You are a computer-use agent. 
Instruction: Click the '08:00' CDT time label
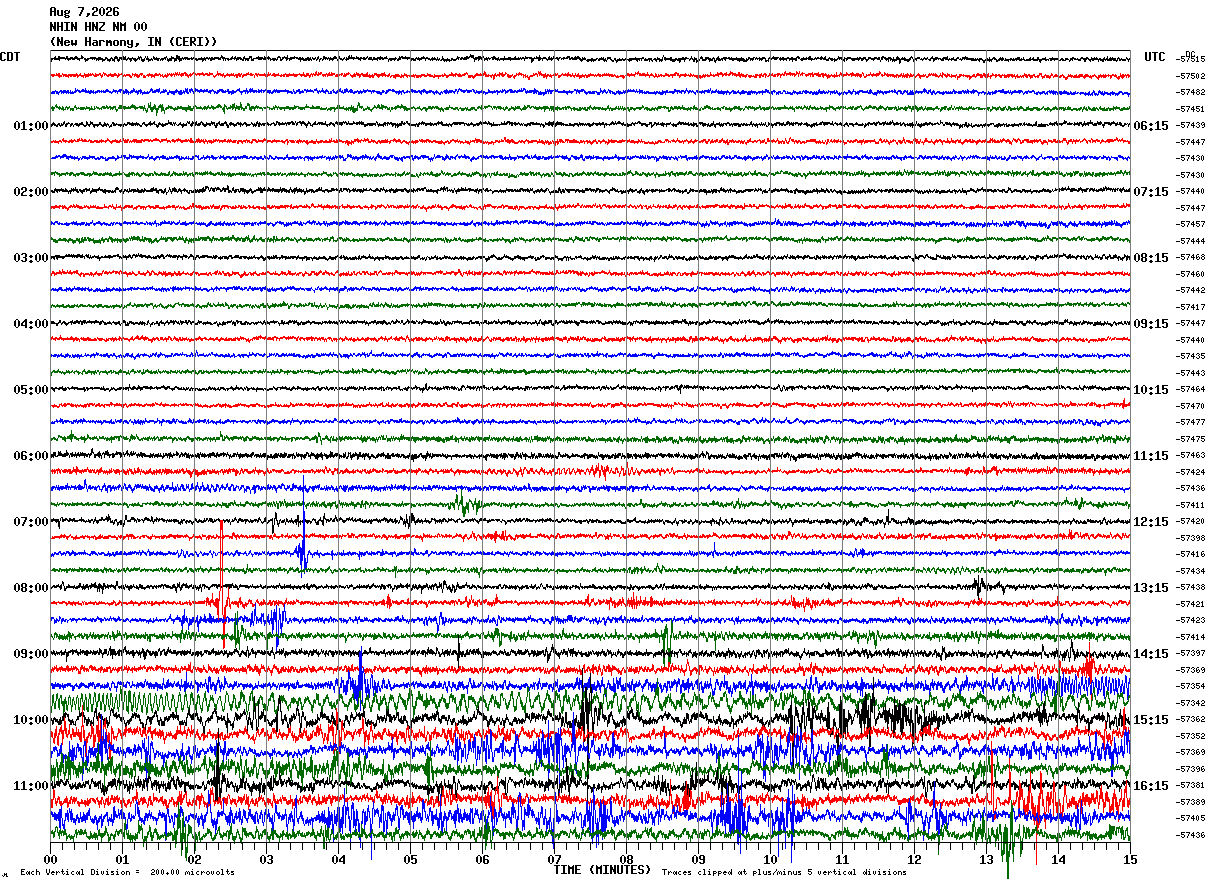(31, 588)
